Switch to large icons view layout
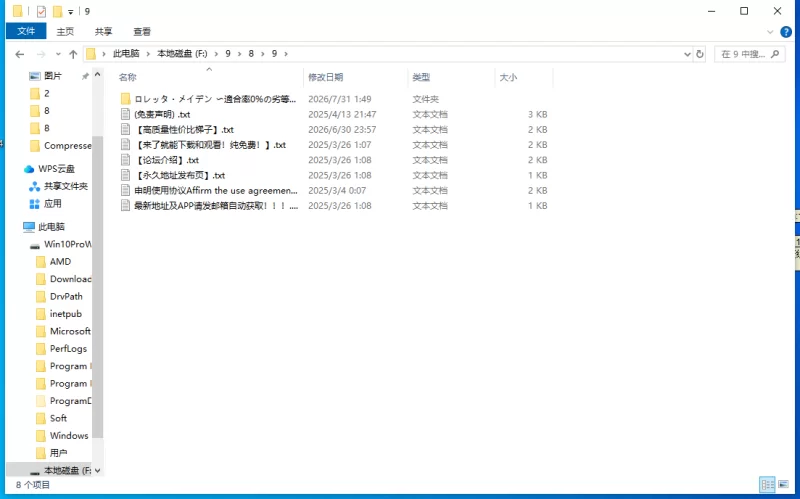Screen dimensions: 800x499 (783, 485)
